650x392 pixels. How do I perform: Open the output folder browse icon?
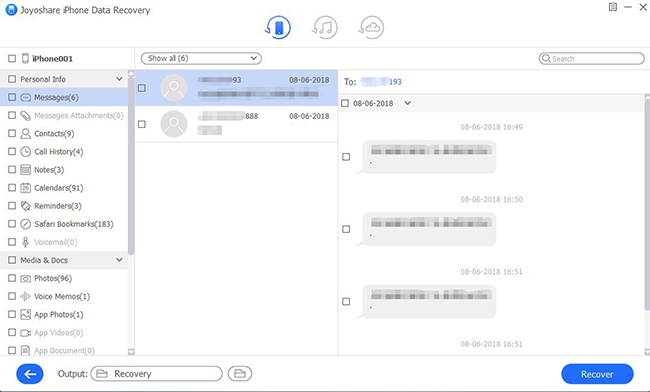240,374
